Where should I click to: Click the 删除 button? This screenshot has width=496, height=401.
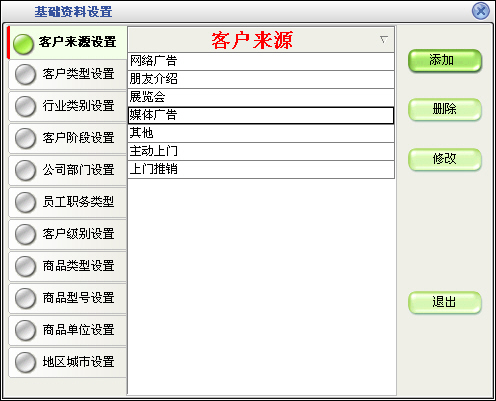click(x=445, y=109)
